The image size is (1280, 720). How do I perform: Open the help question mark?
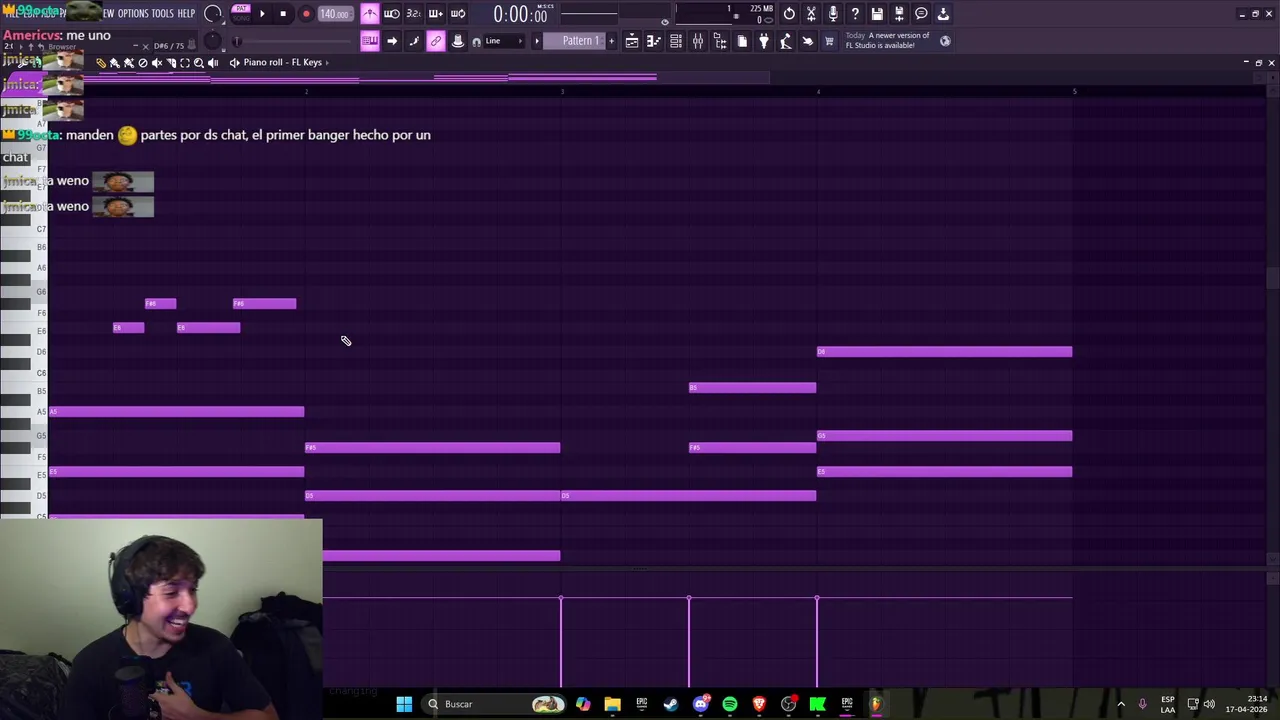pyautogui.click(x=855, y=14)
